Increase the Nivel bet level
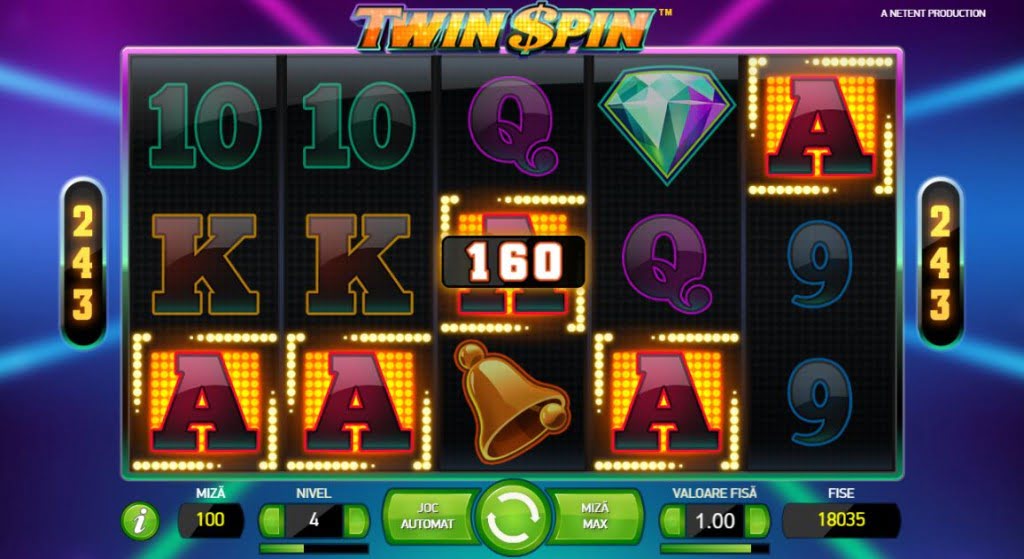 (x=356, y=520)
